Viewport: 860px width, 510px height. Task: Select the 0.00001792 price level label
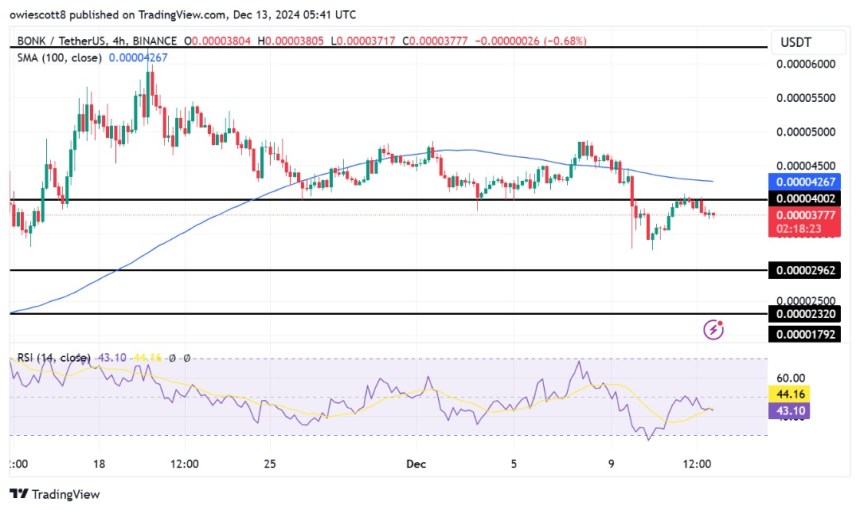(x=805, y=334)
